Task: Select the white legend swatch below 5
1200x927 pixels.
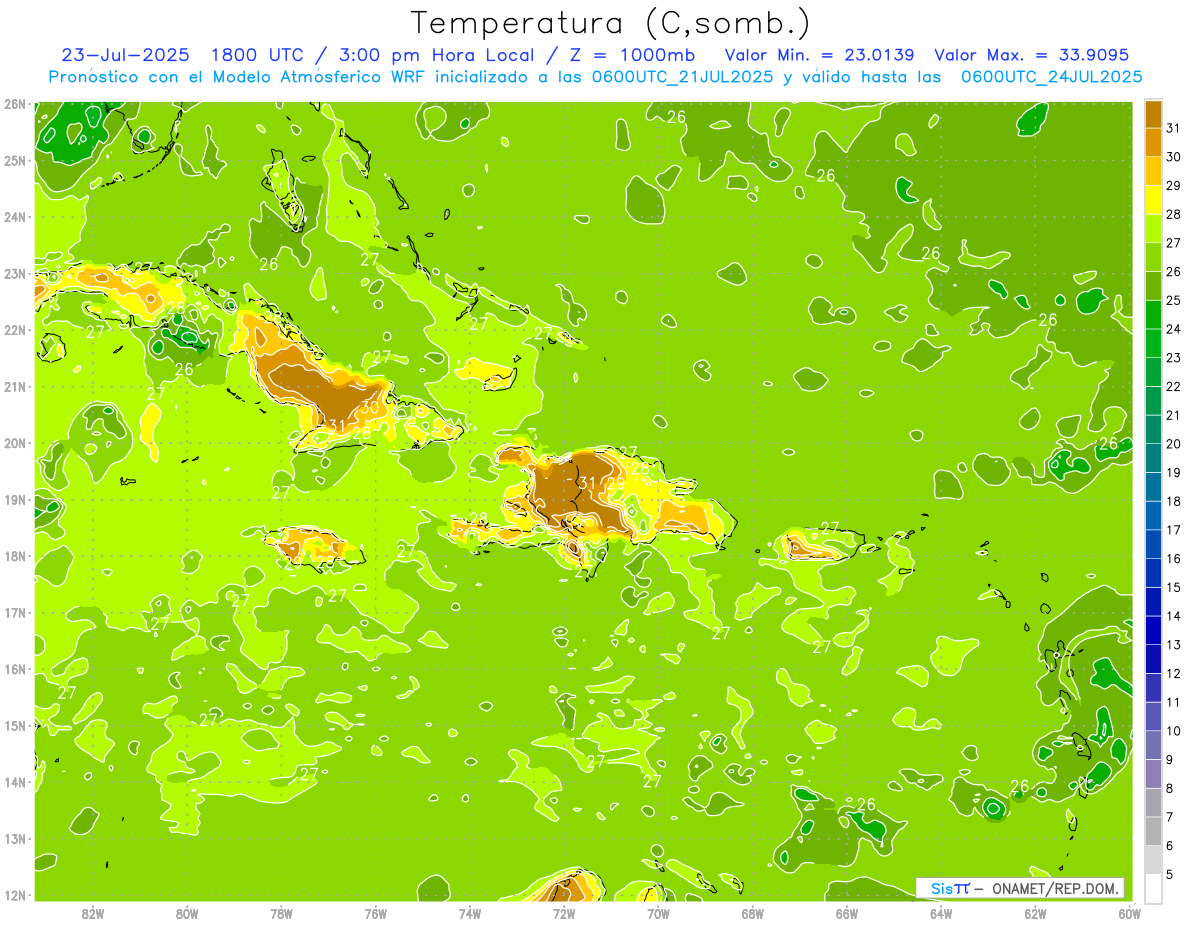Action: (x=1153, y=888)
